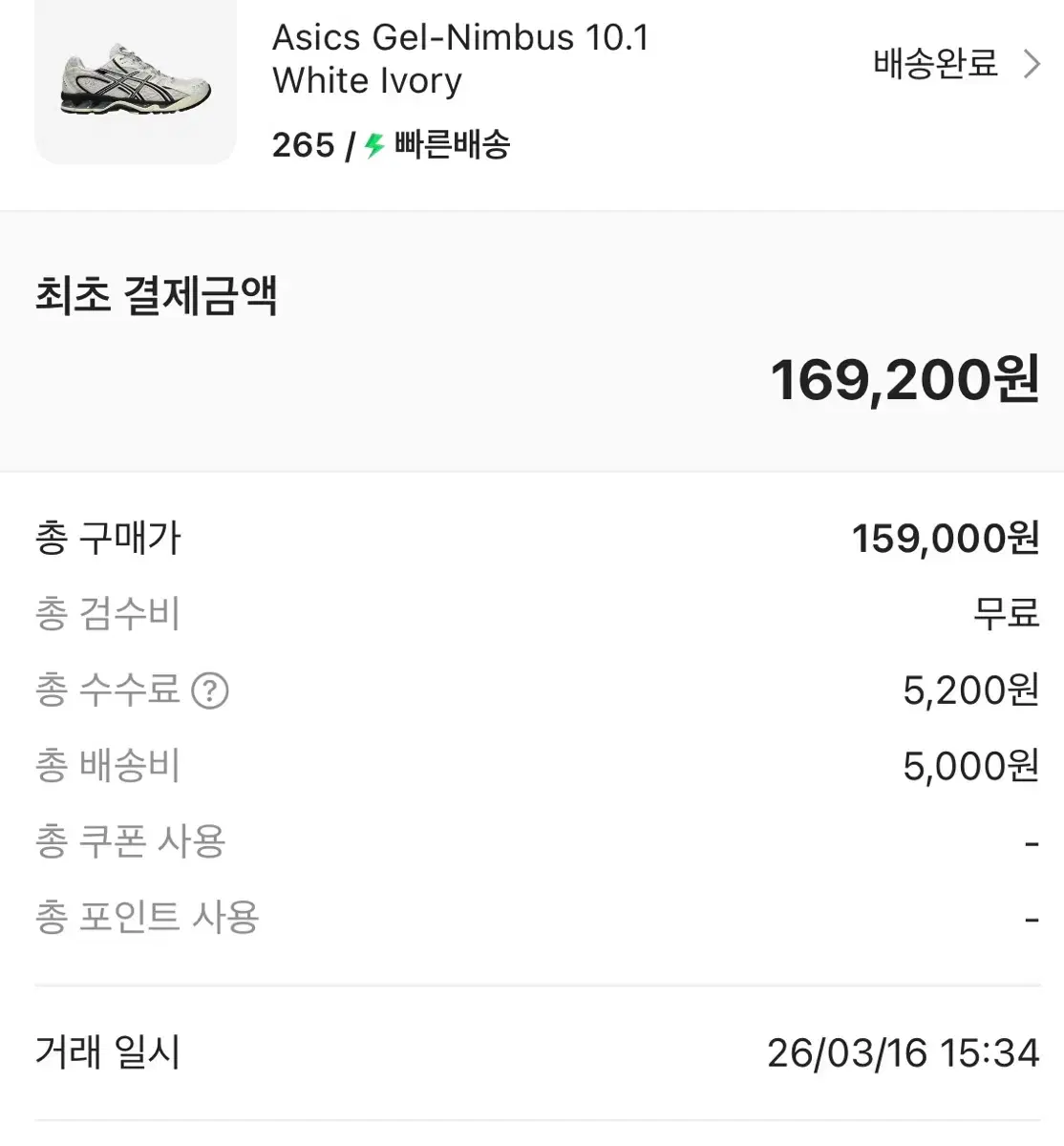Tap the chevron next to 배송완료
Screen dimensions: 1064x1146
point(1032,64)
